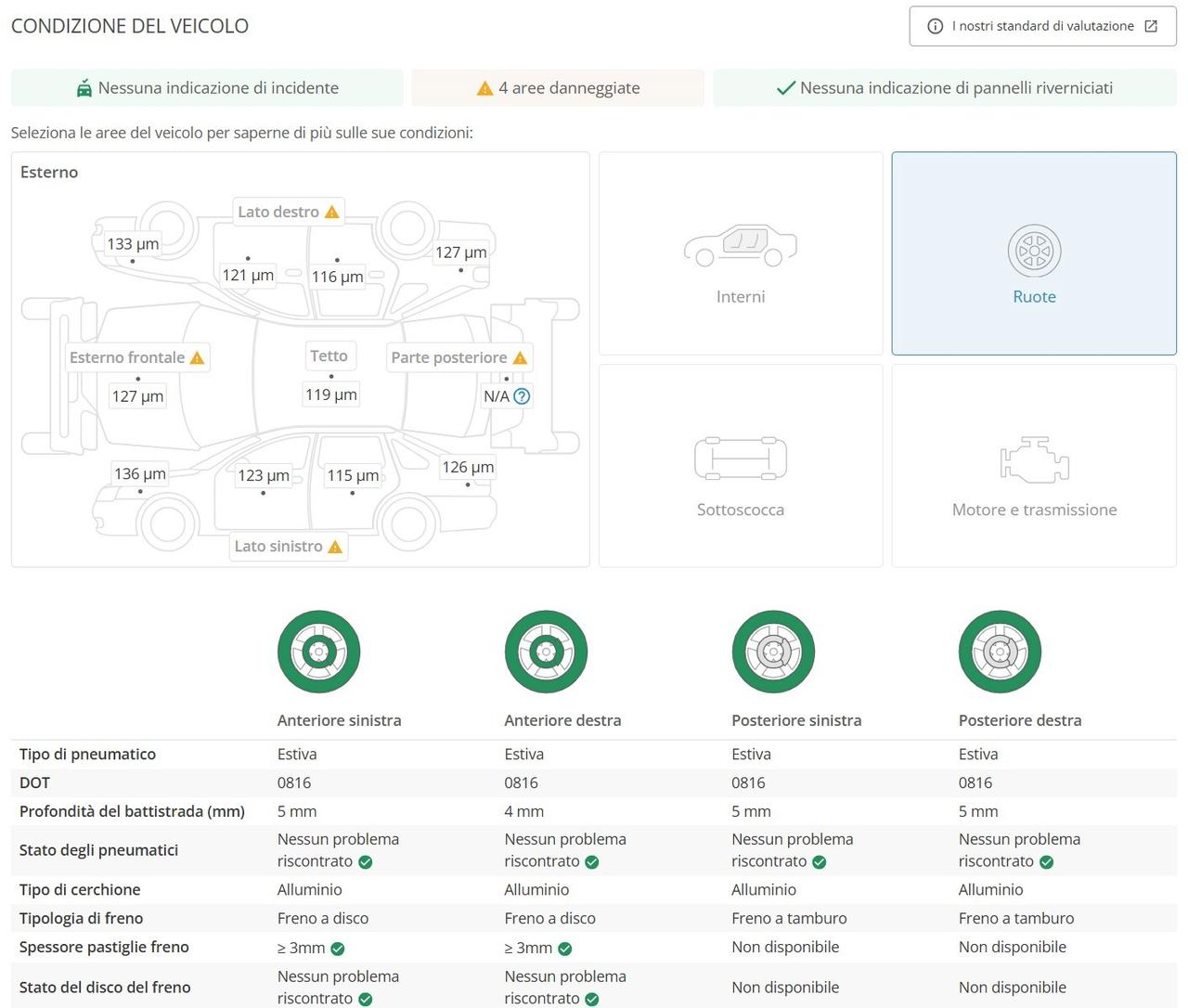
Task: Click the warning icon beside Lato sinistro
Action: click(x=335, y=547)
